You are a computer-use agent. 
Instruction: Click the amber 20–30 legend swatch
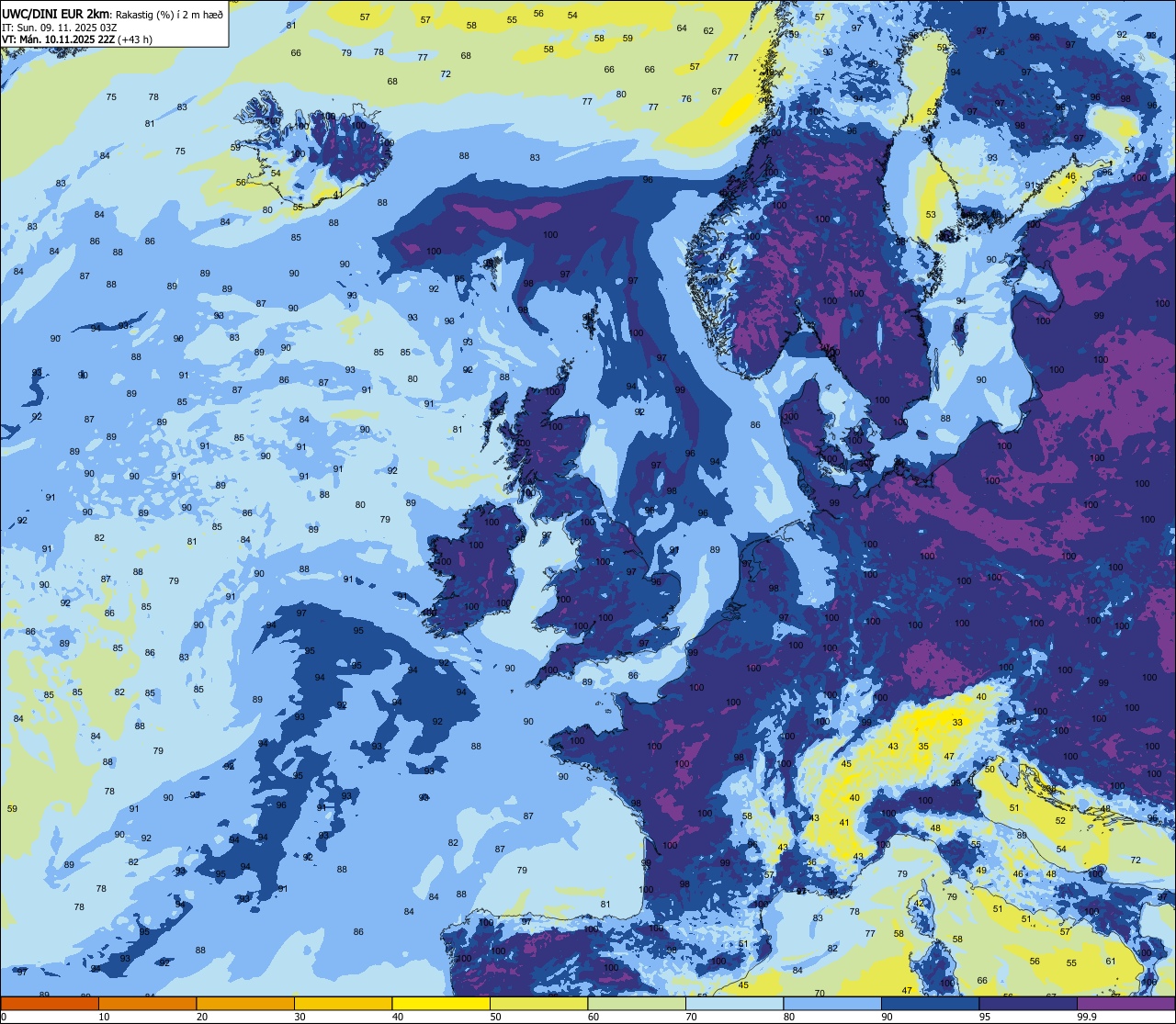pyautogui.click(x=245, y=1003)
